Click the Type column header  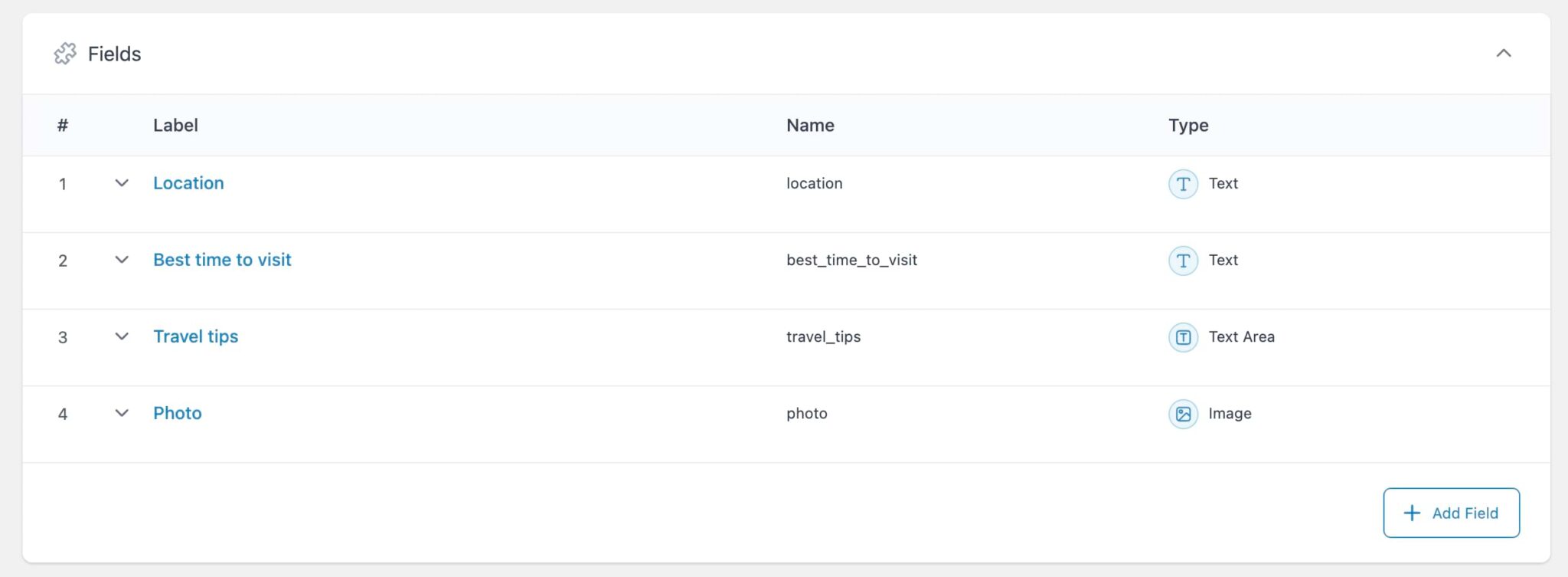tap(1188, 125)
